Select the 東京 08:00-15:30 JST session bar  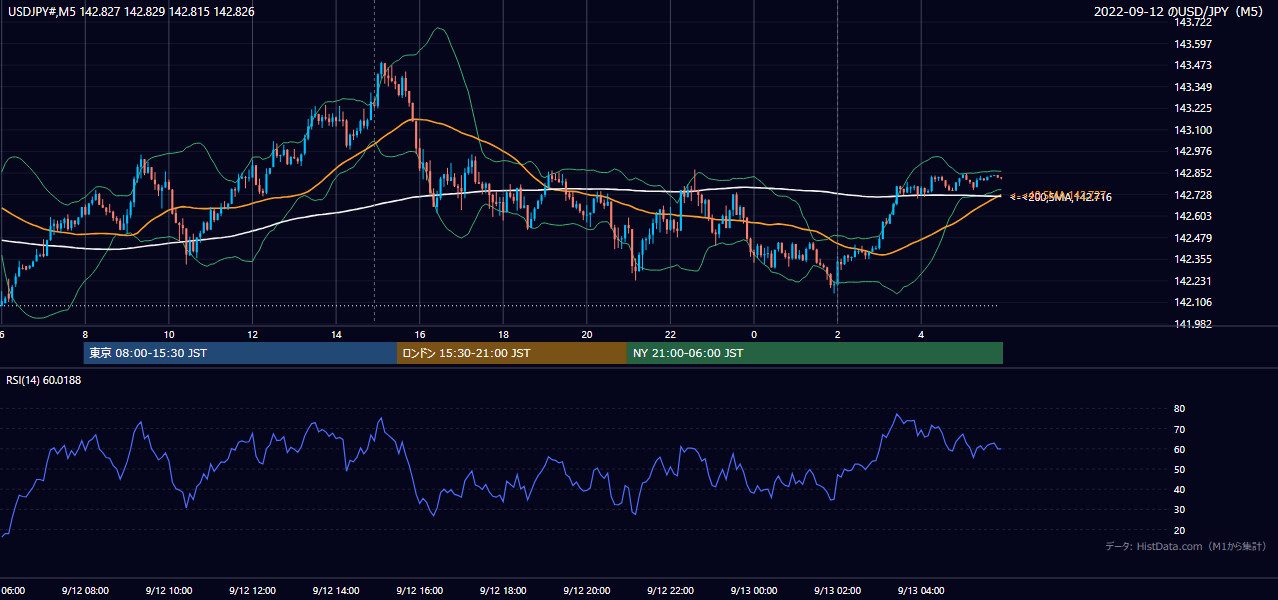pyautogui.click(x=241, y=353)
